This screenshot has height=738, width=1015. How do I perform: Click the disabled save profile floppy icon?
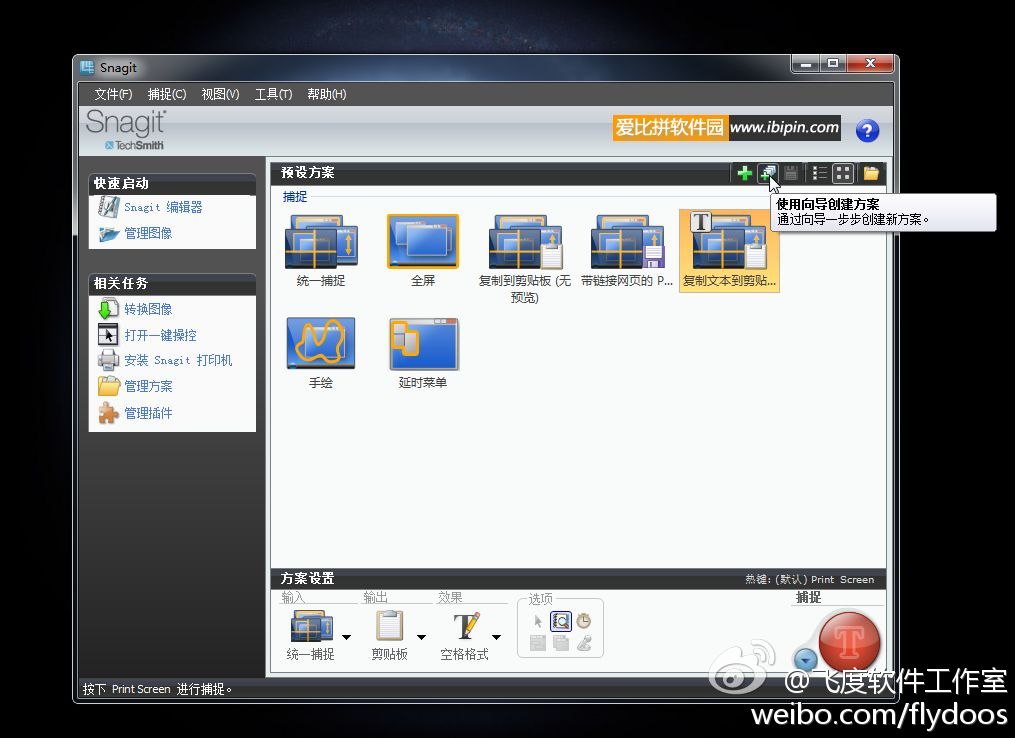[791, 173]
